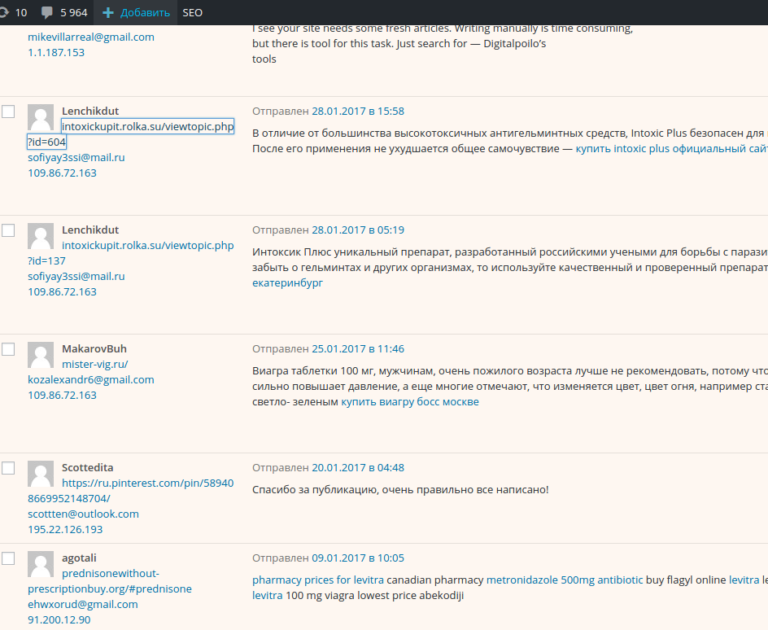Screen dimensions: 768x630
Task: Email sofiyay3ssi@mail.ru in 05:19 comment
Action: (76, 276)
